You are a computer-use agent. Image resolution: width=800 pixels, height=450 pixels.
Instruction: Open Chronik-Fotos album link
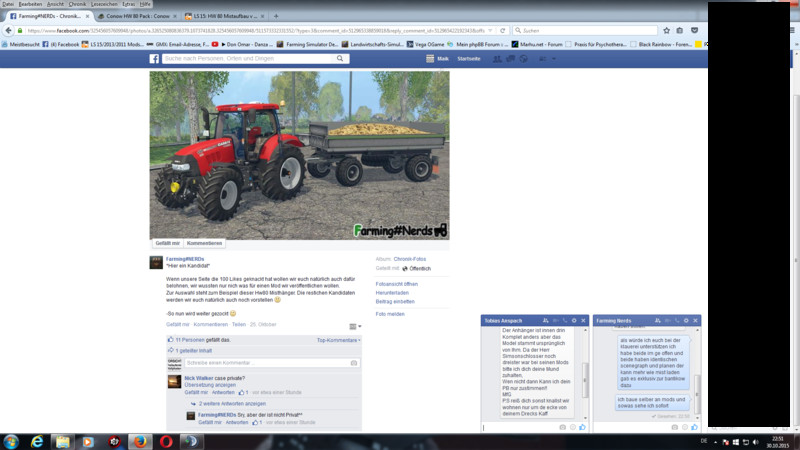point(410,259)
